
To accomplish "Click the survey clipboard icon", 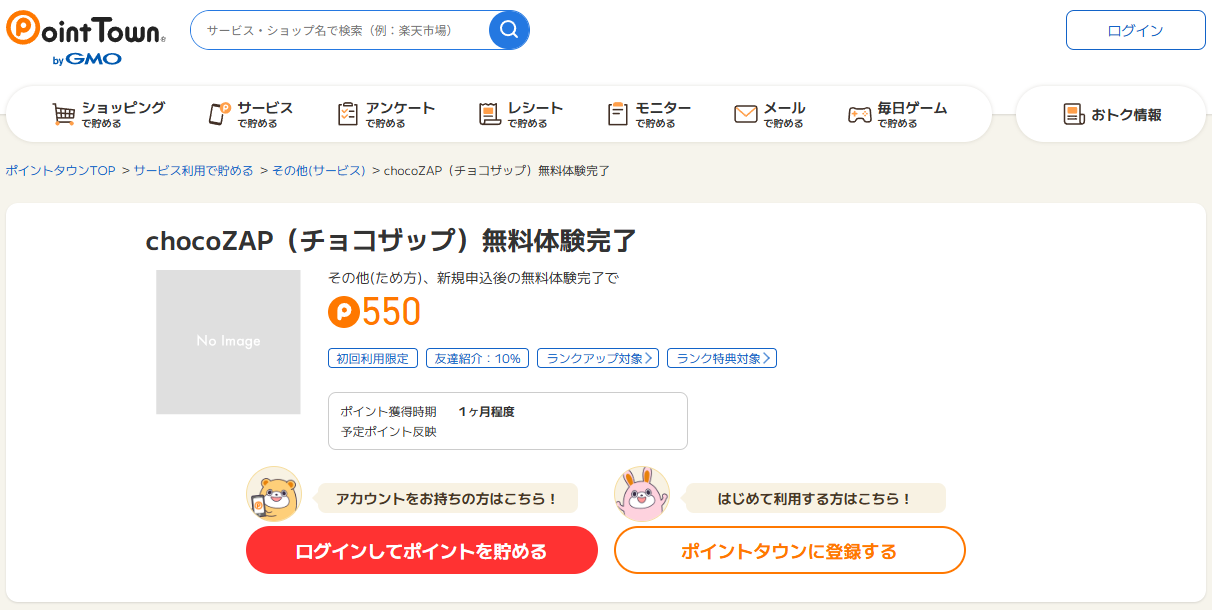I will point(348,114).
